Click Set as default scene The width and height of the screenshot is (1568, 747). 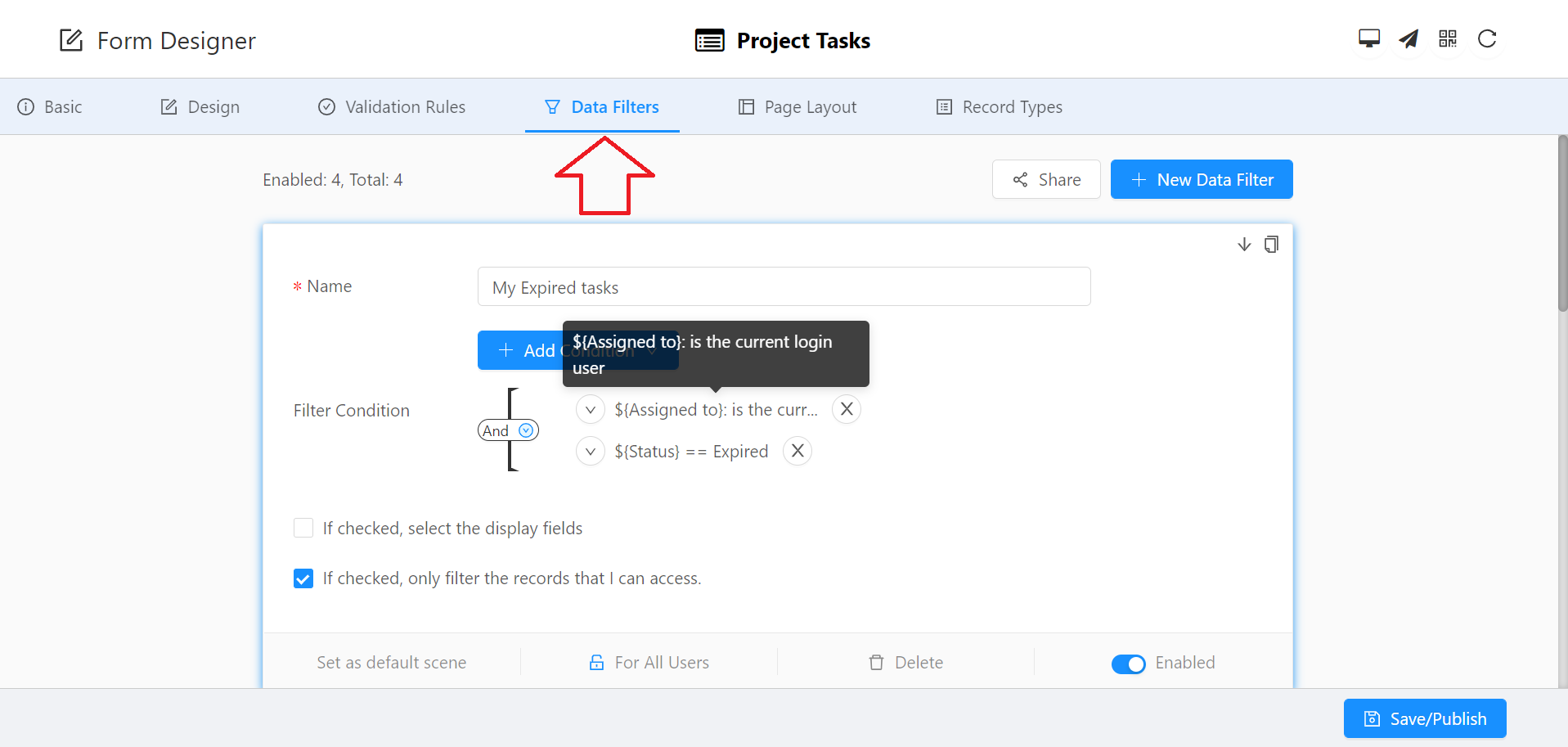(x=392, y=662)
